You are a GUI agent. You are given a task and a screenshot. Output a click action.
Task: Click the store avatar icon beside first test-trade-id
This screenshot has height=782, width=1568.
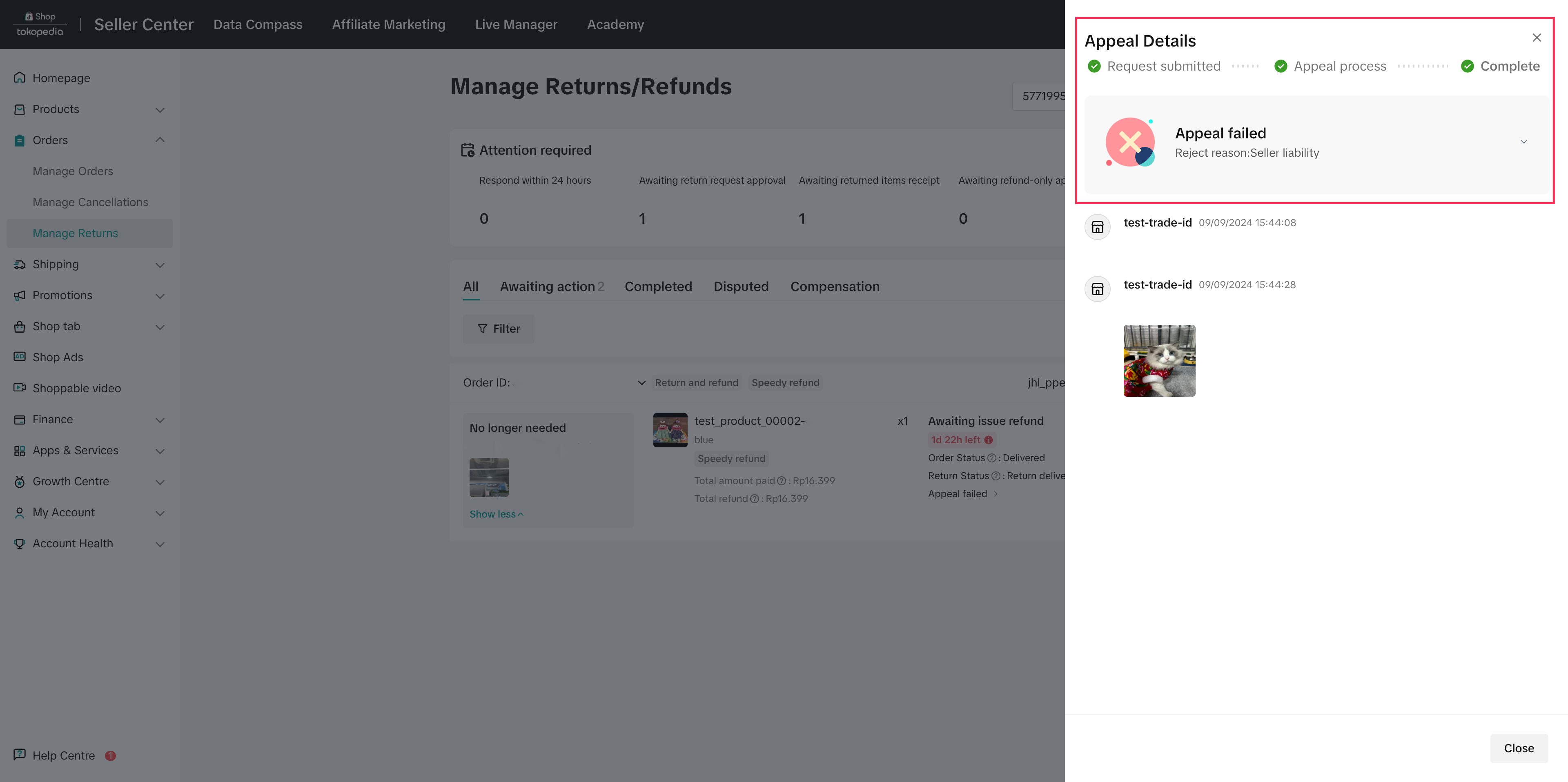[1097, 227]
